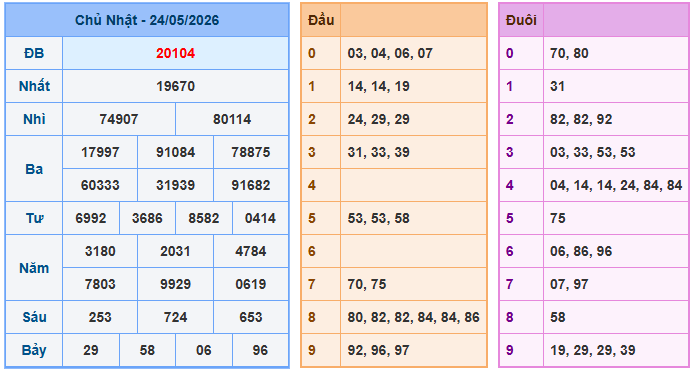Select Đuôi row 8 value 58
Image resolution: width=694 pixels, height=374 pixels.
point(558,317)
